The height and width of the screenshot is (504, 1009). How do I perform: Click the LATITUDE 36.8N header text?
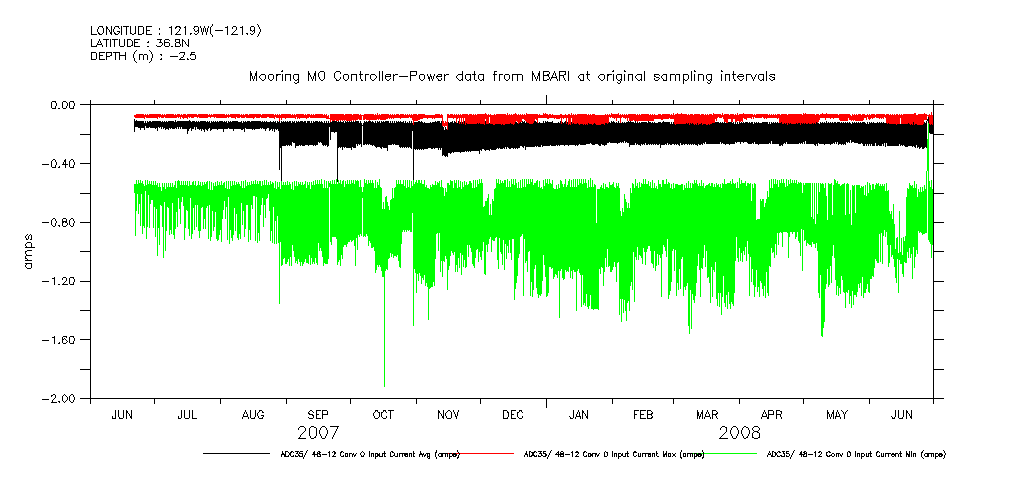tap(140, 42)
